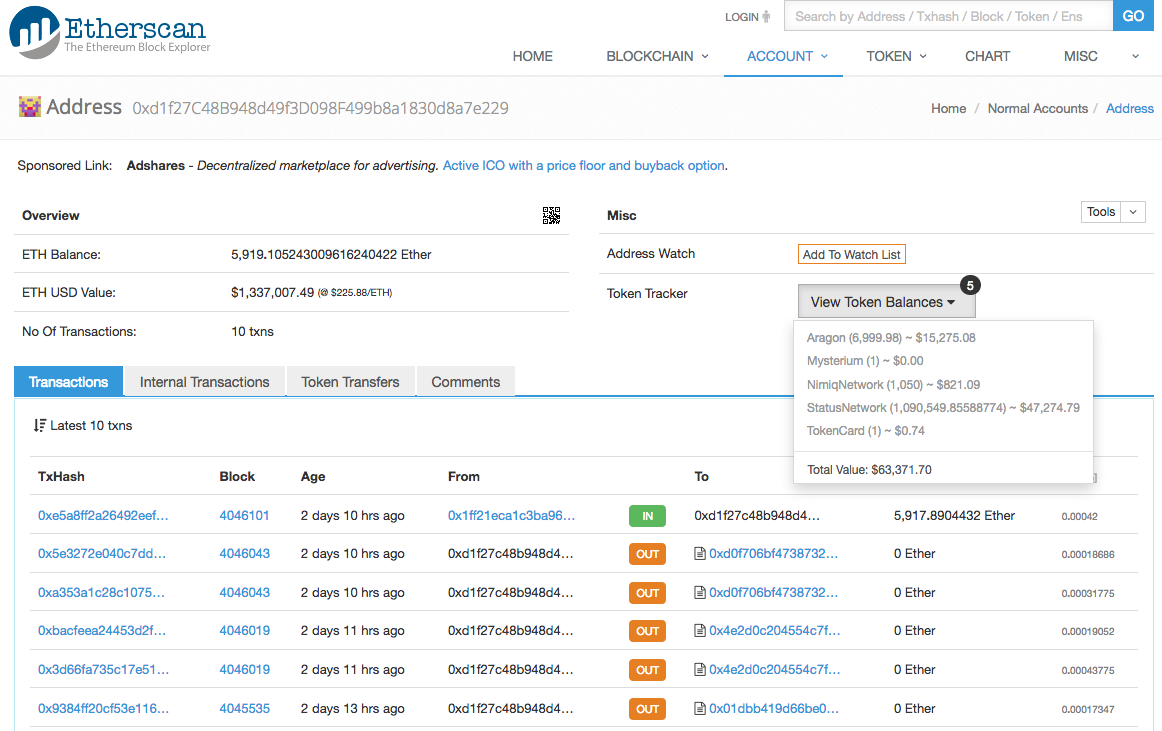Click the LOGIN user icon link
Screen dimensions: 1162x731
(x=747, y=16)
